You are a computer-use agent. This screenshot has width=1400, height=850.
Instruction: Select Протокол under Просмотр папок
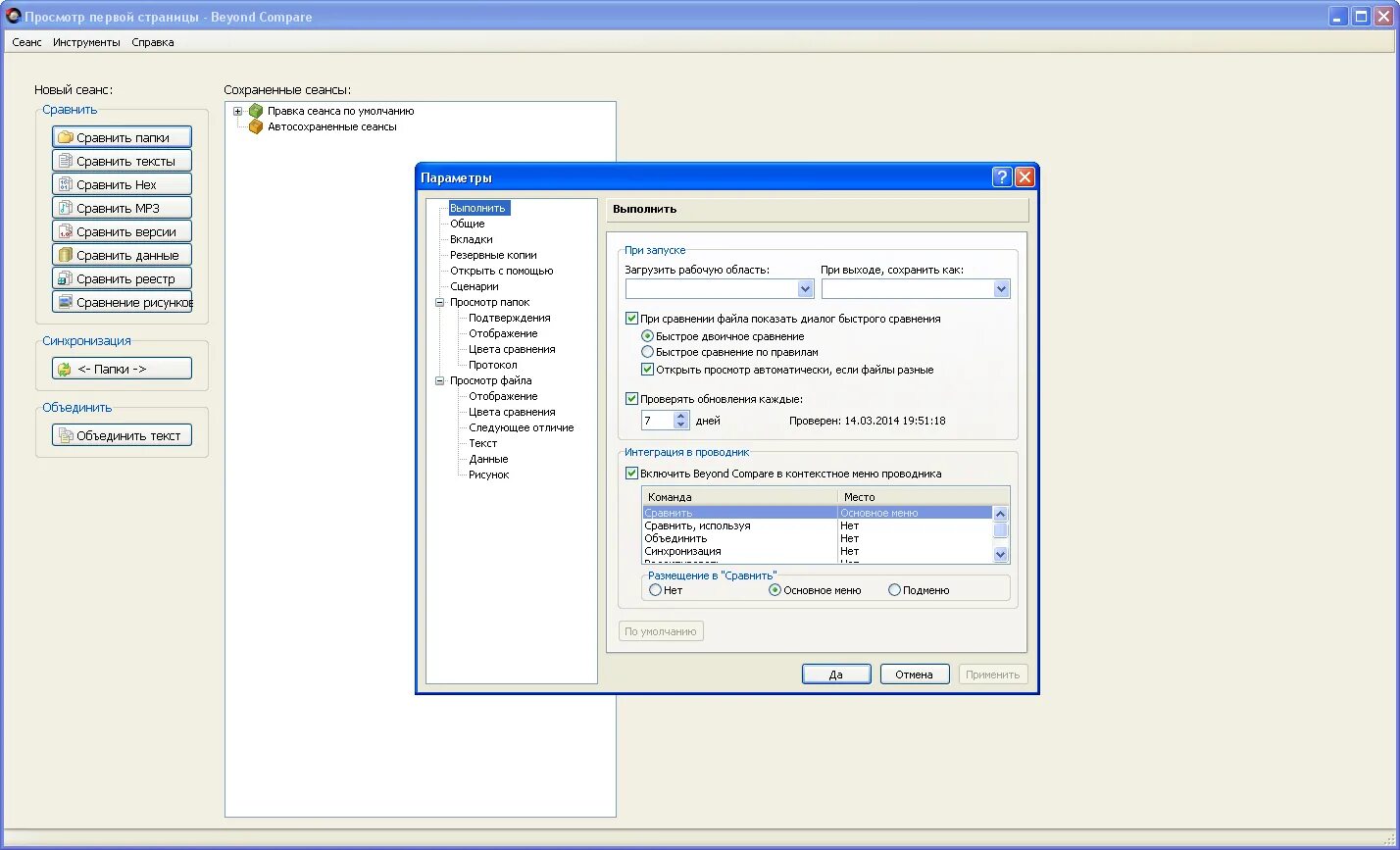click(493, 365)
